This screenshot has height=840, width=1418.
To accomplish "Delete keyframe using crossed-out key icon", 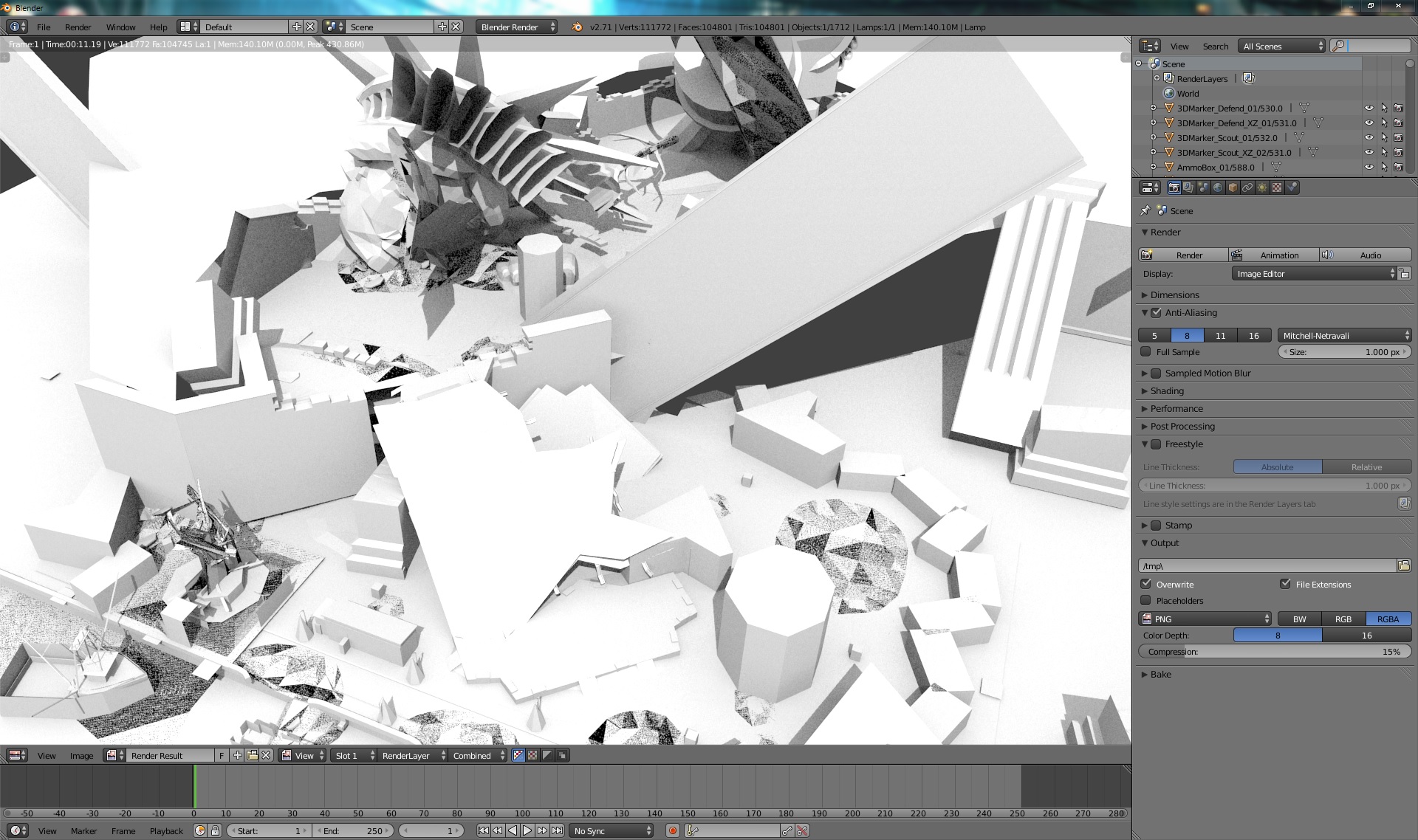I will 802,830.
